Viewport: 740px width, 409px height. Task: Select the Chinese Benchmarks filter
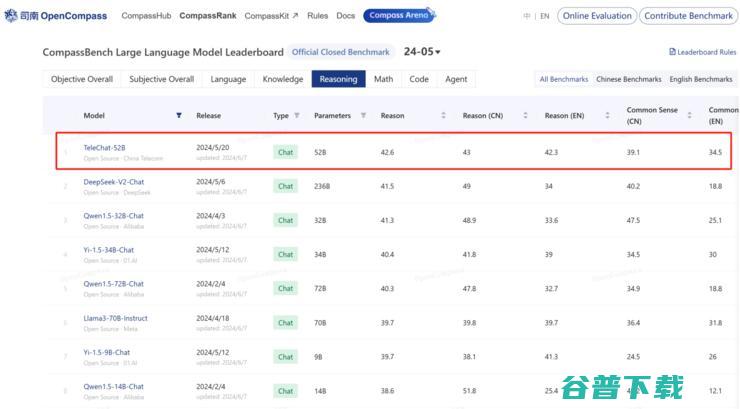coord(629,79)
